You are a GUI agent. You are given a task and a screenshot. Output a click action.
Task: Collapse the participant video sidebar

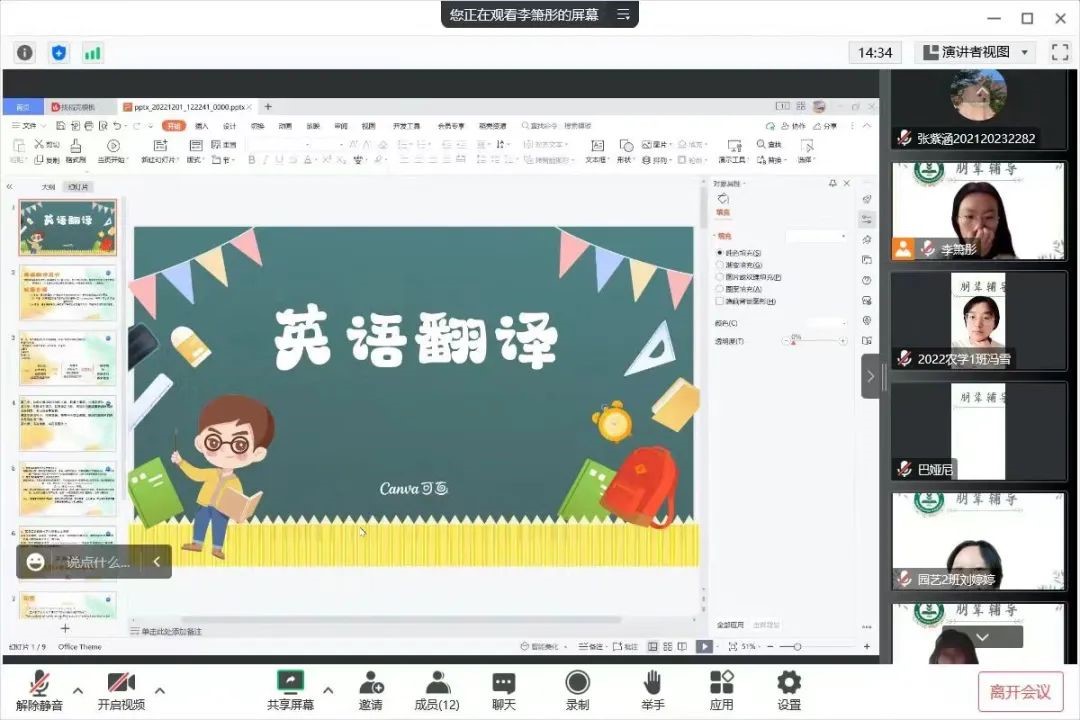870,376
